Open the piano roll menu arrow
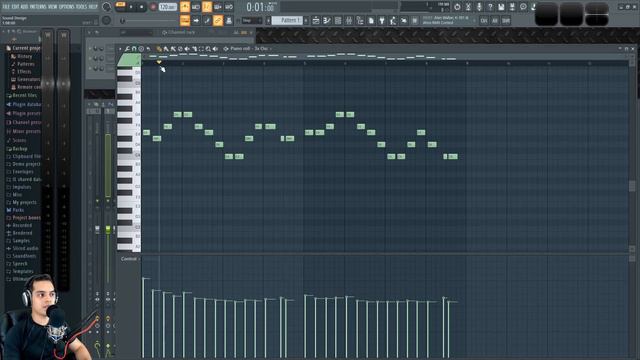This screenshot has height=360, width=640. (x=120, y=49)
